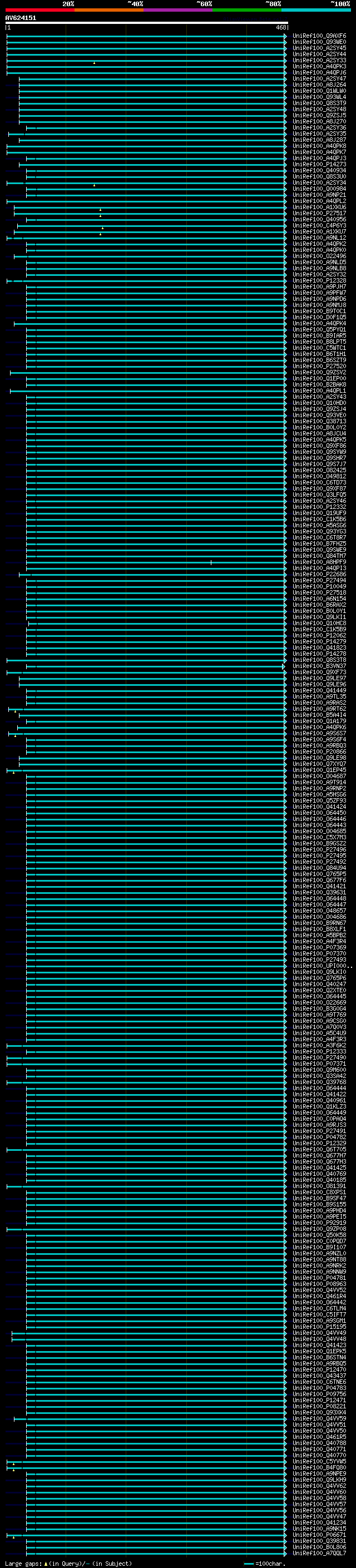Click the last hit UniRef100_A7QQL7
The height and width of the screenshot is (1568, 356).
click(319, 1553)
